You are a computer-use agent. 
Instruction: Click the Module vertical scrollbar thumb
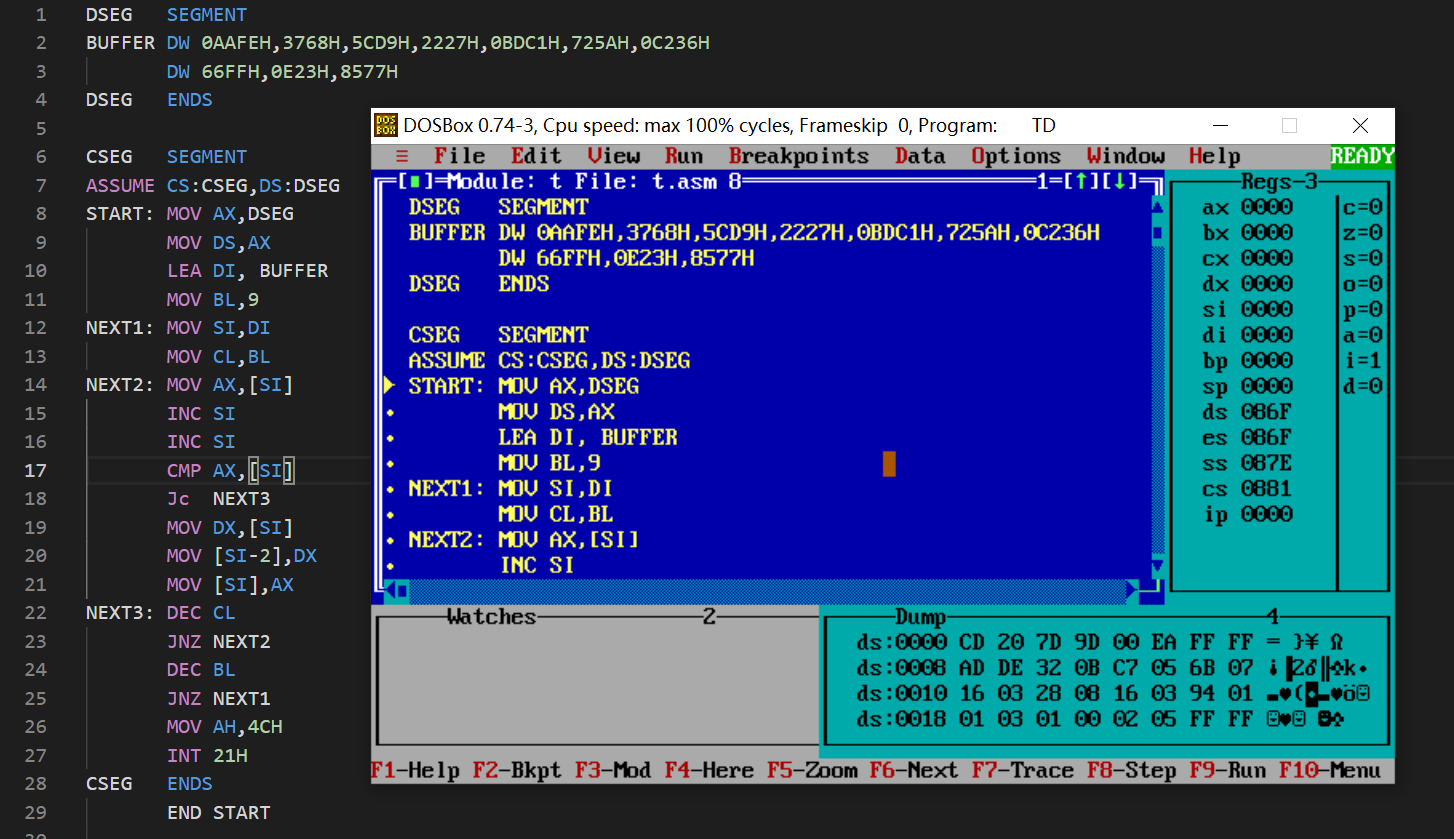click(x=1158, y=233)
